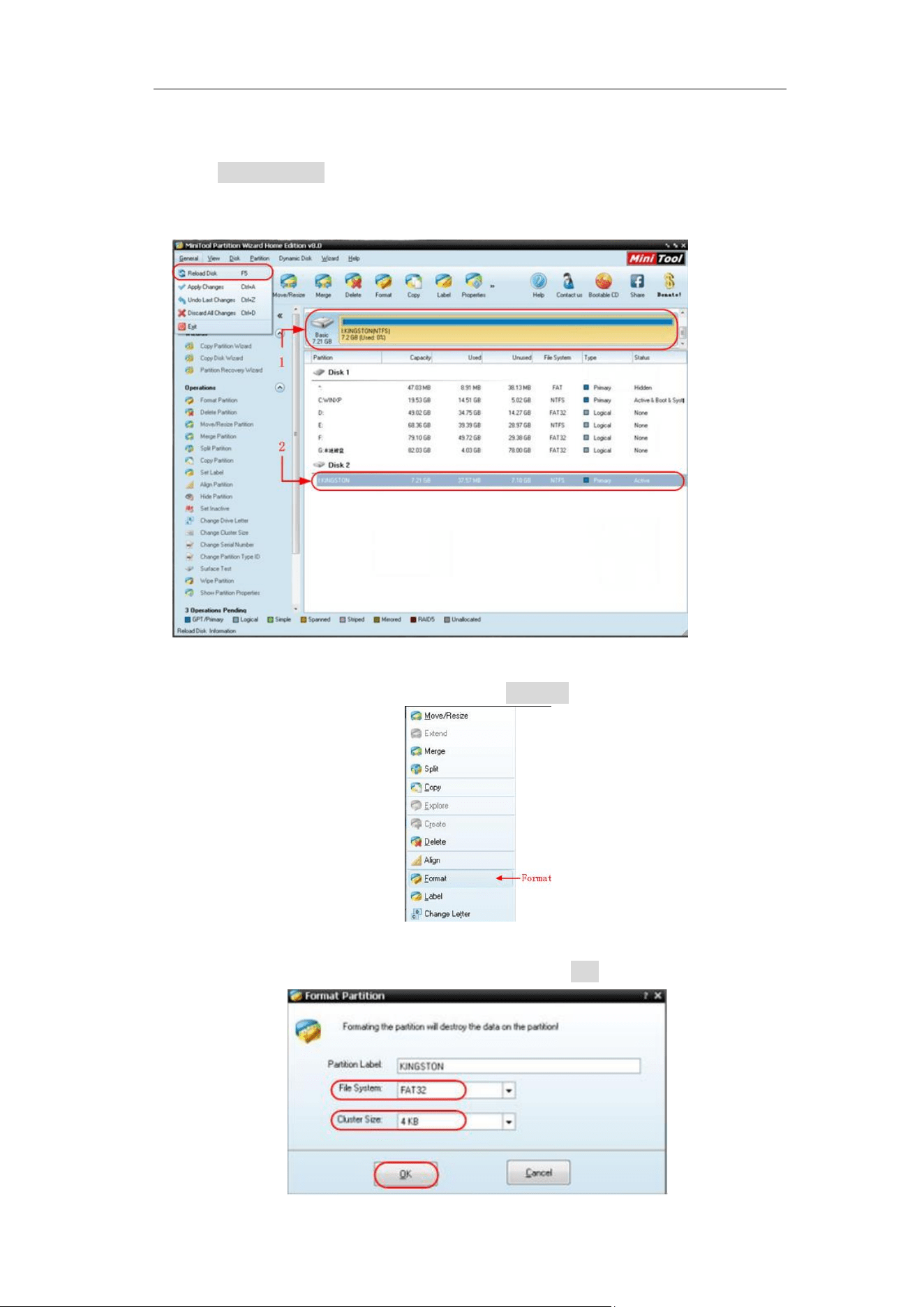Select Change Cluster Size in the sidebar
Viewport: 924px width, 1307px height.
[x=216, y=533]
